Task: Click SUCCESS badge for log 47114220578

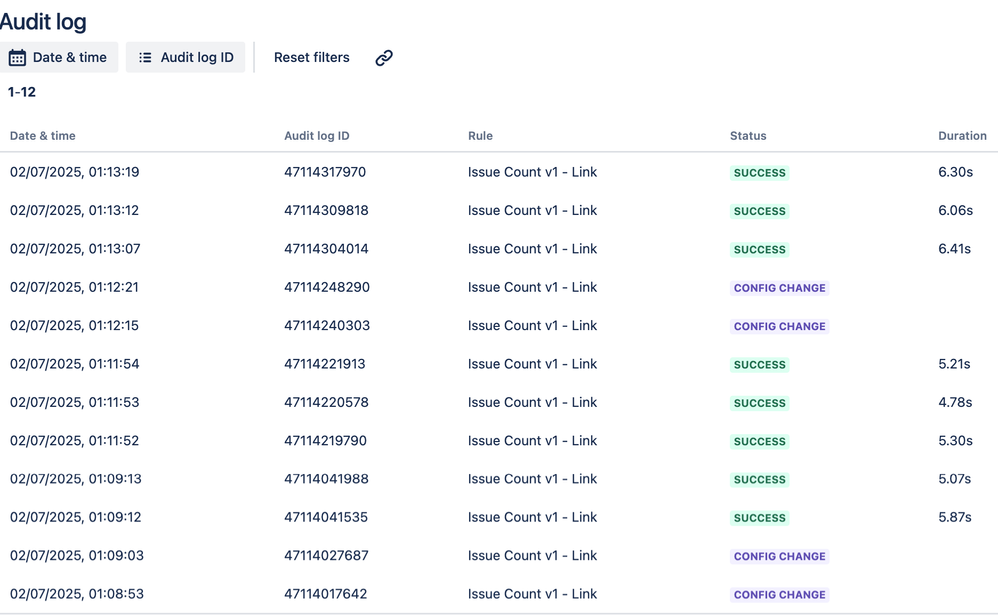Action: [x=759, y=403]
